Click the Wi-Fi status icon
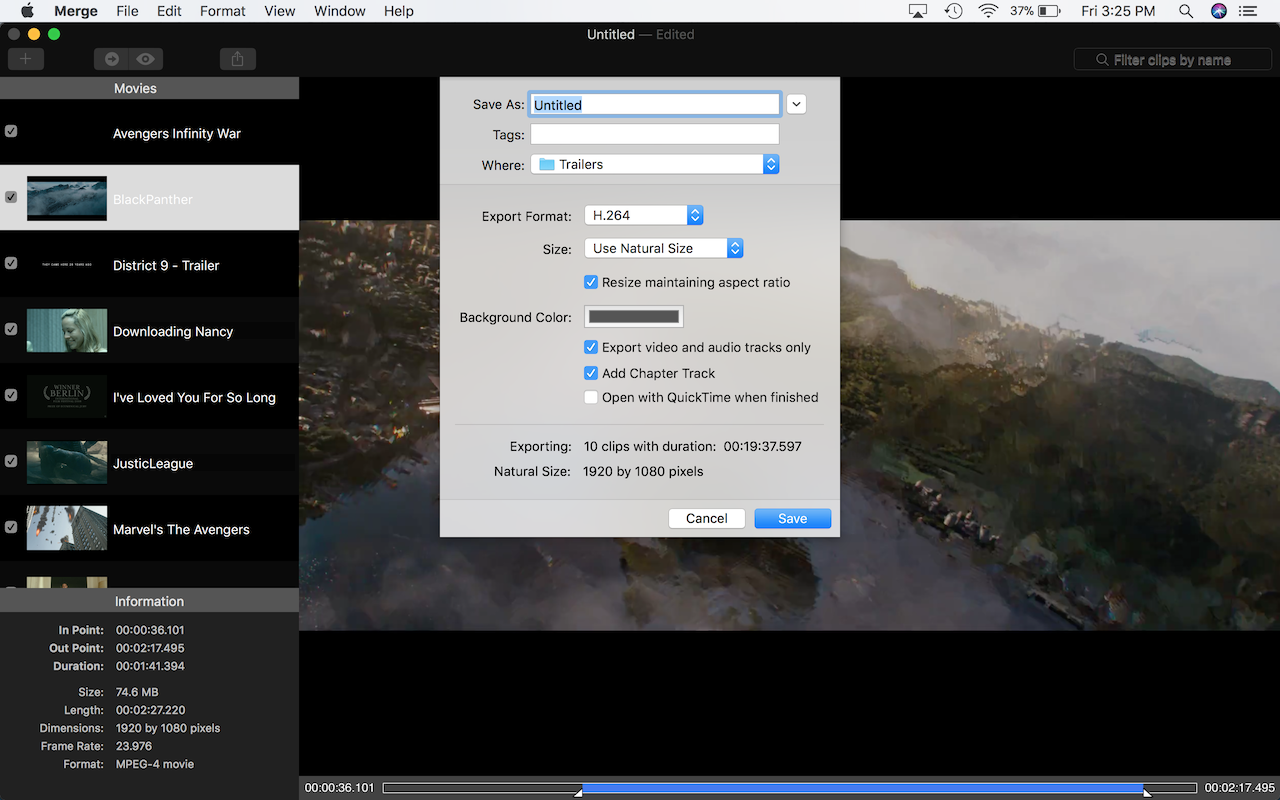1280x800 pixels. (988, 11)
